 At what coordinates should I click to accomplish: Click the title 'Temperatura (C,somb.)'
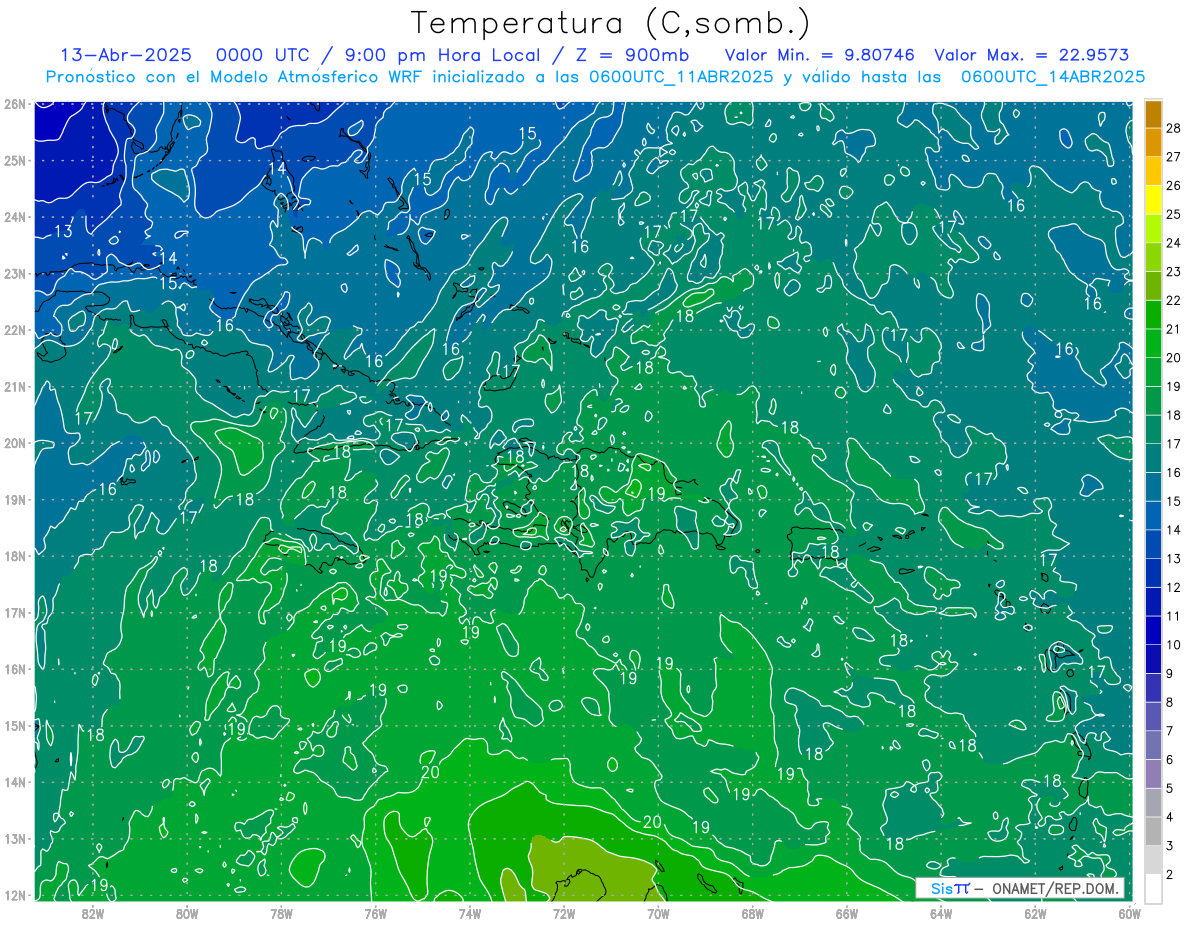611,24
